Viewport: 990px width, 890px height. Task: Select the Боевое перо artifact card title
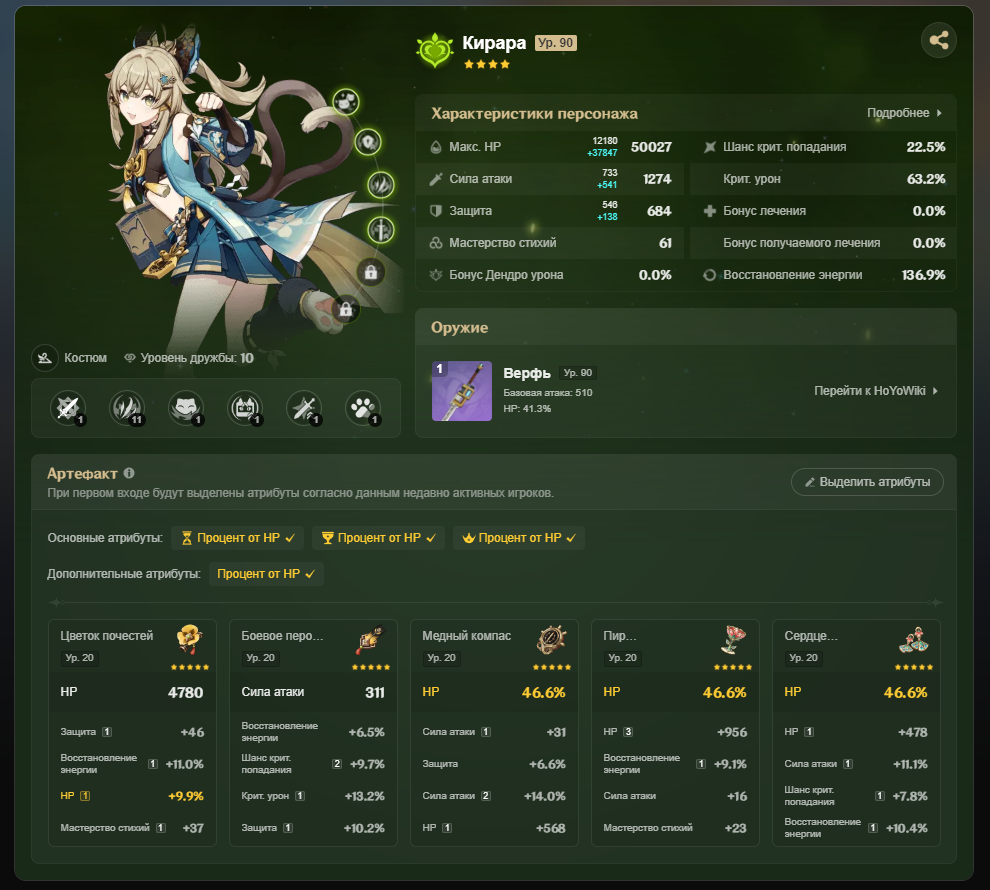[282, 636]
